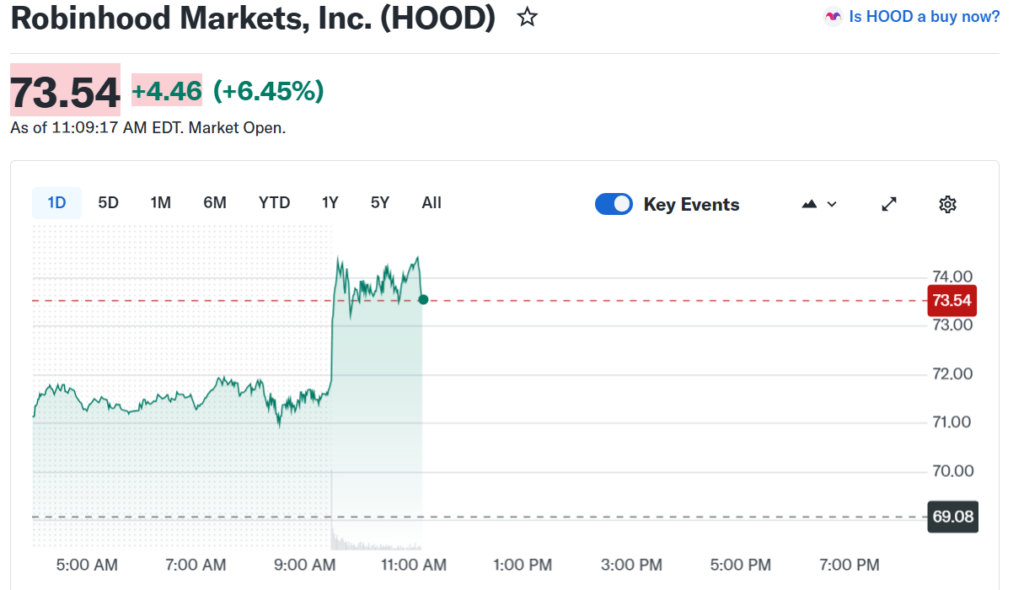Screen dimensions: 1024x590
Task: Click the fullscreen expand chart icon
Action: coord(889,203)
